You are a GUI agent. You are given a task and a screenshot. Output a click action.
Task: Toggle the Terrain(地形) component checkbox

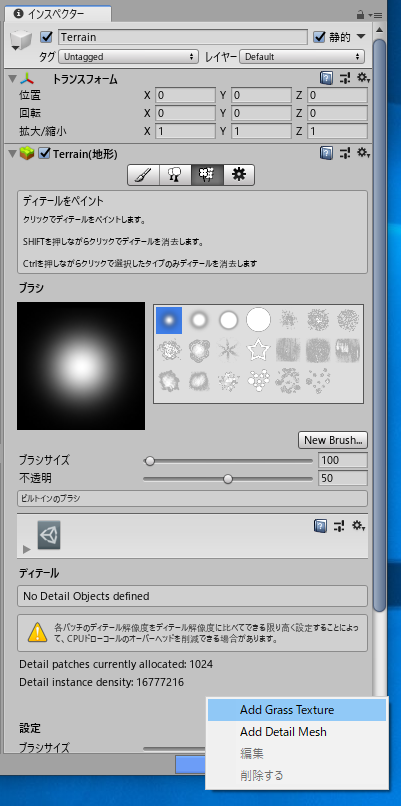click(45, 153)
